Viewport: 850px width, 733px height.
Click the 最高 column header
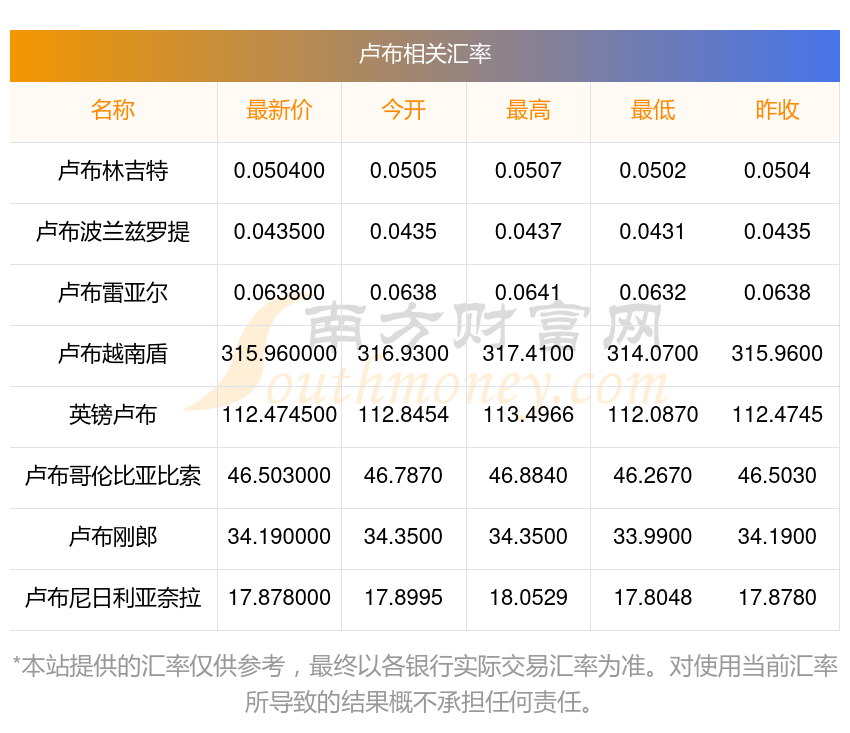(528, 110)
